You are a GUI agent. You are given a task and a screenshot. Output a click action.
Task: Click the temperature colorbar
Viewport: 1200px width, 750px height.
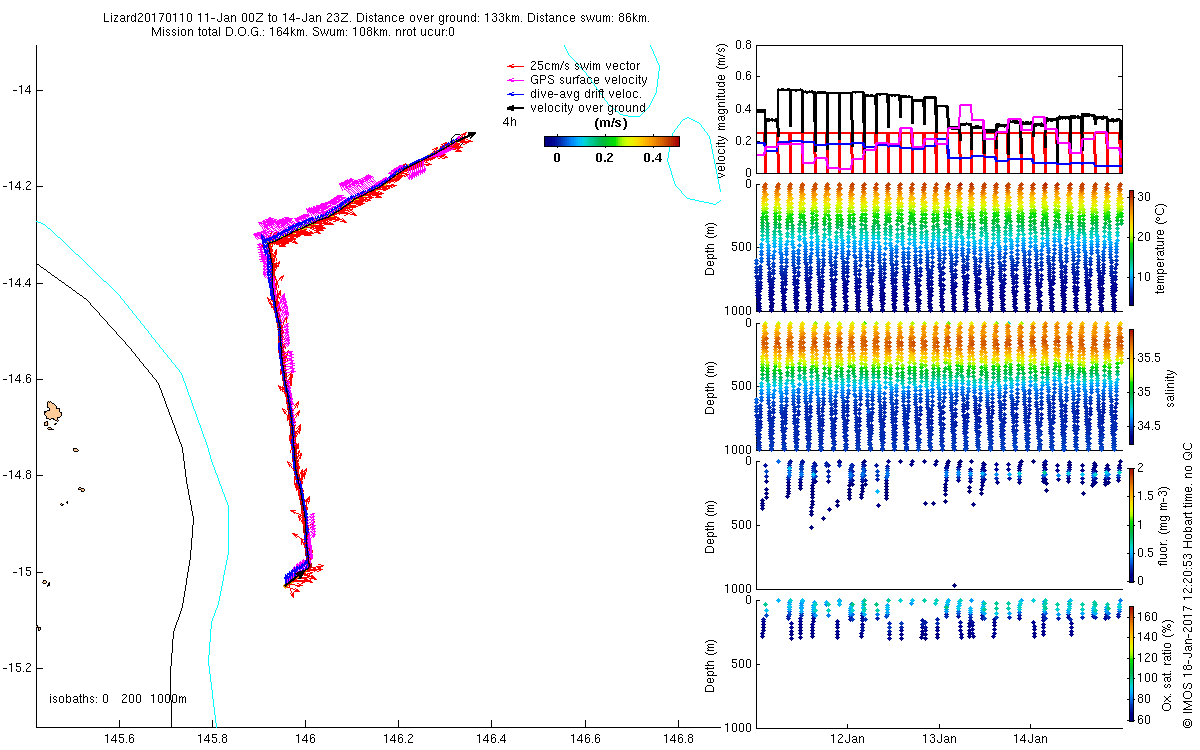click(1132, 247)
